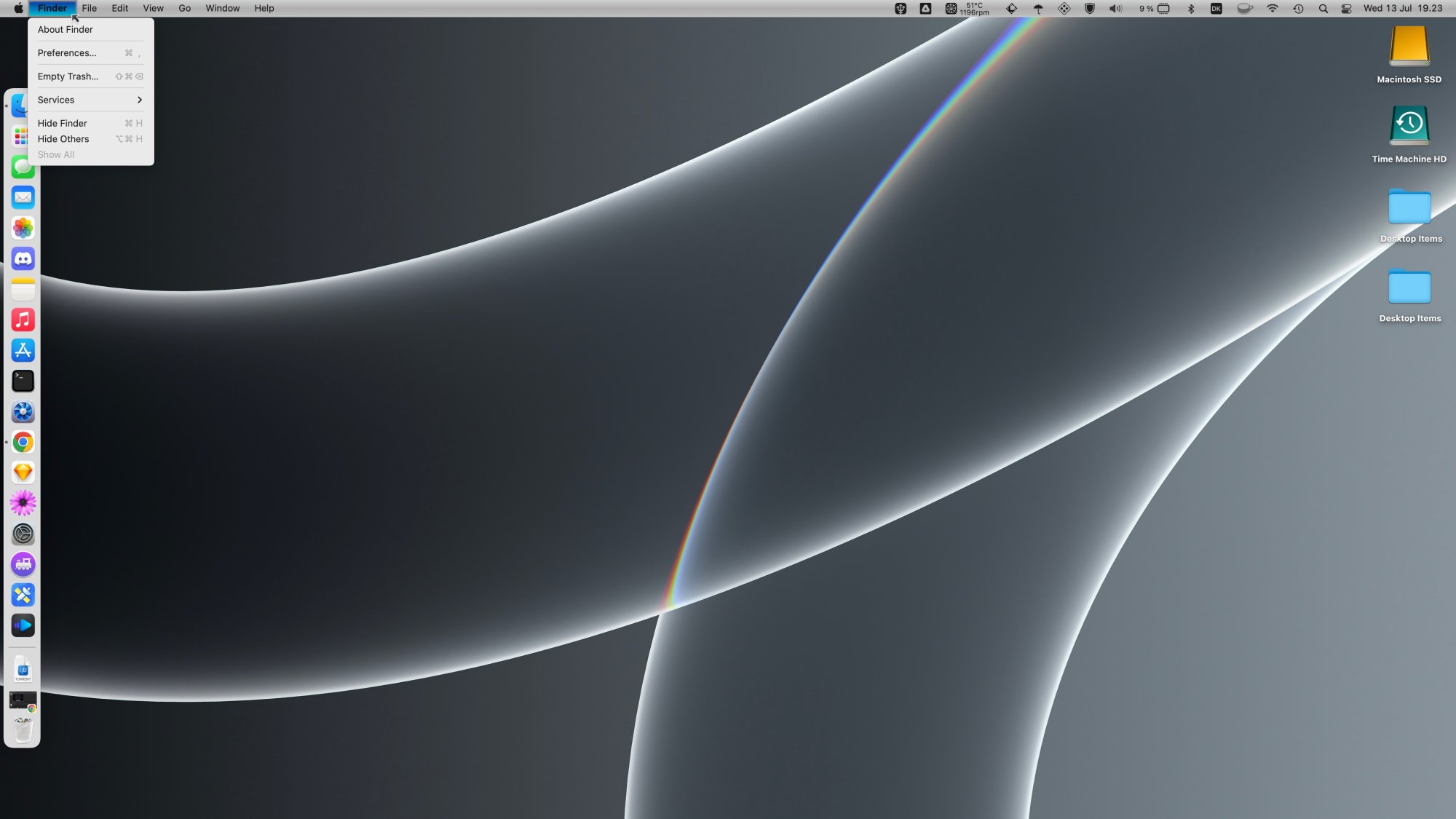Click the Wi-Fi status icon
This screenshot has width=1456, height=819.
pos(1272,9)
